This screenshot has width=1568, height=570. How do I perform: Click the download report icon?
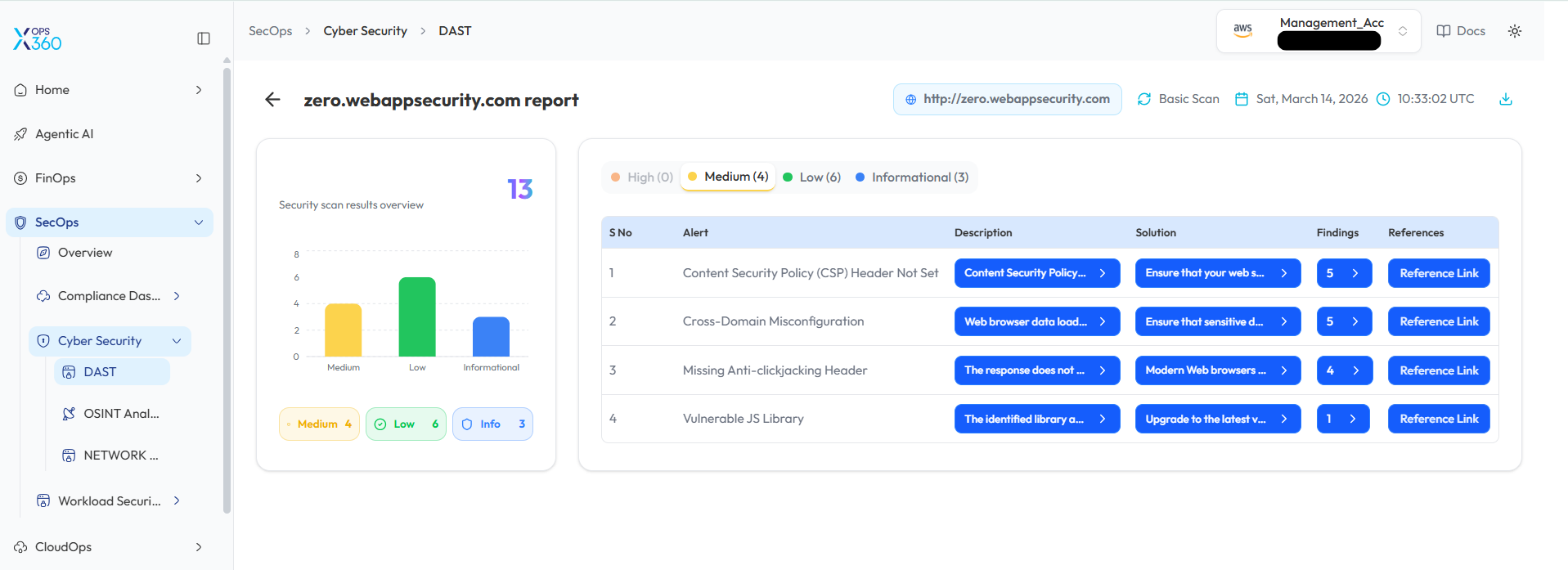click(1505, 99)
